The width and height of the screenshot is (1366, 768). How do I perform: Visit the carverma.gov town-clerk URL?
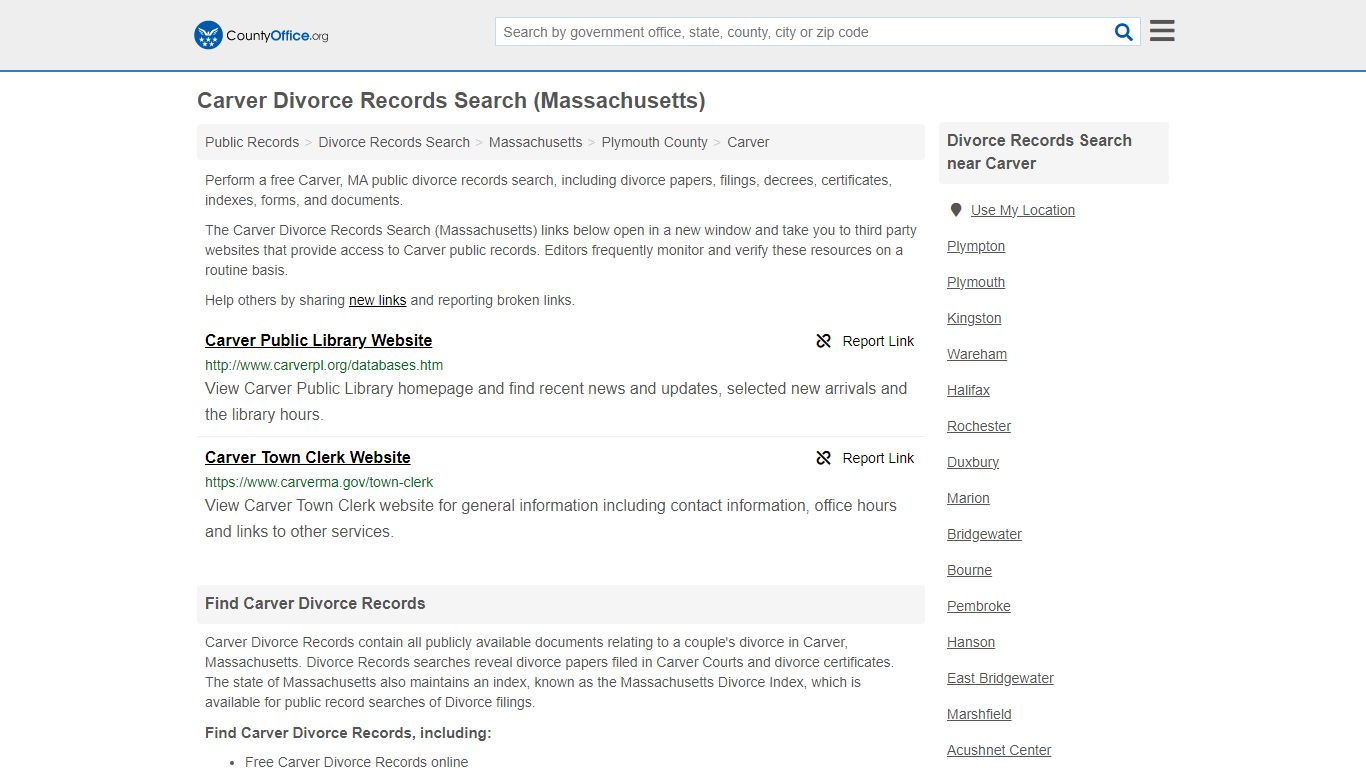(x=319, y=482)
